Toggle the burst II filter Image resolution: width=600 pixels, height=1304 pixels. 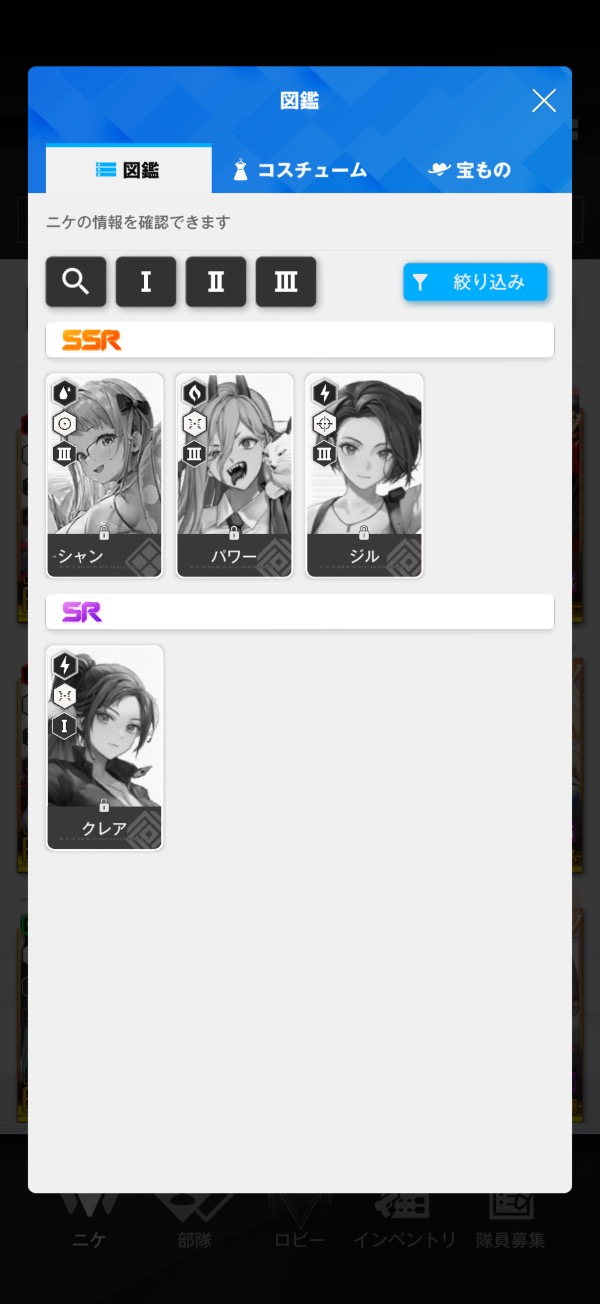pyautogui.click(x=216, y=282)
